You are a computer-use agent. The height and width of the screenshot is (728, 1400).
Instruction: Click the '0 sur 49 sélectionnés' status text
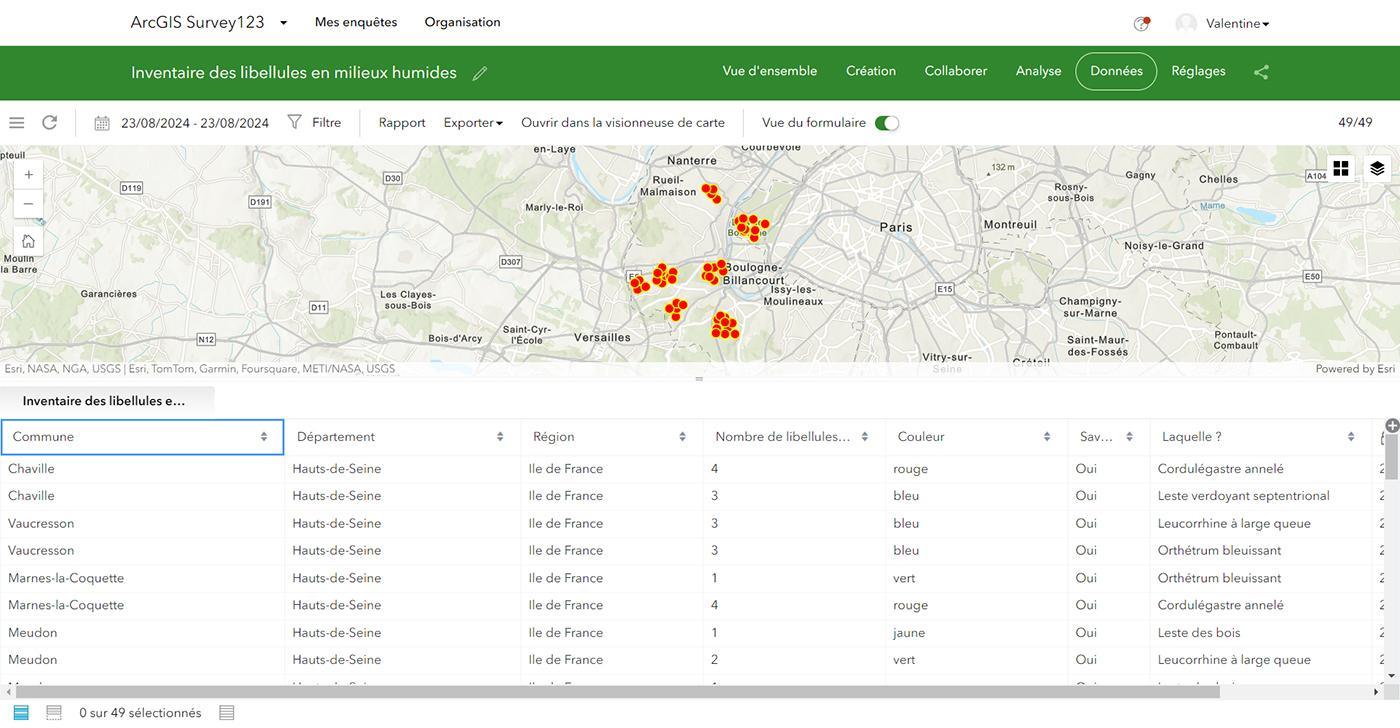[140, 713]
